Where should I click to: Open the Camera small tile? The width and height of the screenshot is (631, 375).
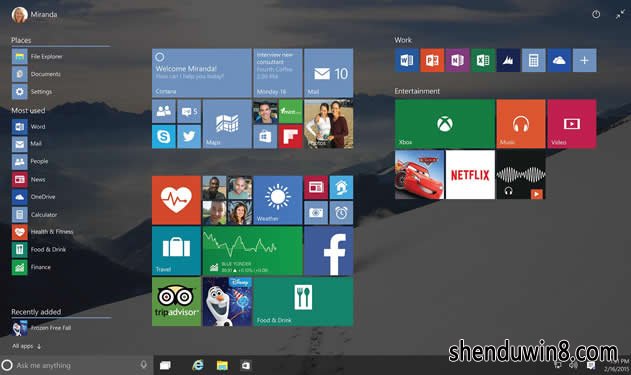tap(316, 213)
